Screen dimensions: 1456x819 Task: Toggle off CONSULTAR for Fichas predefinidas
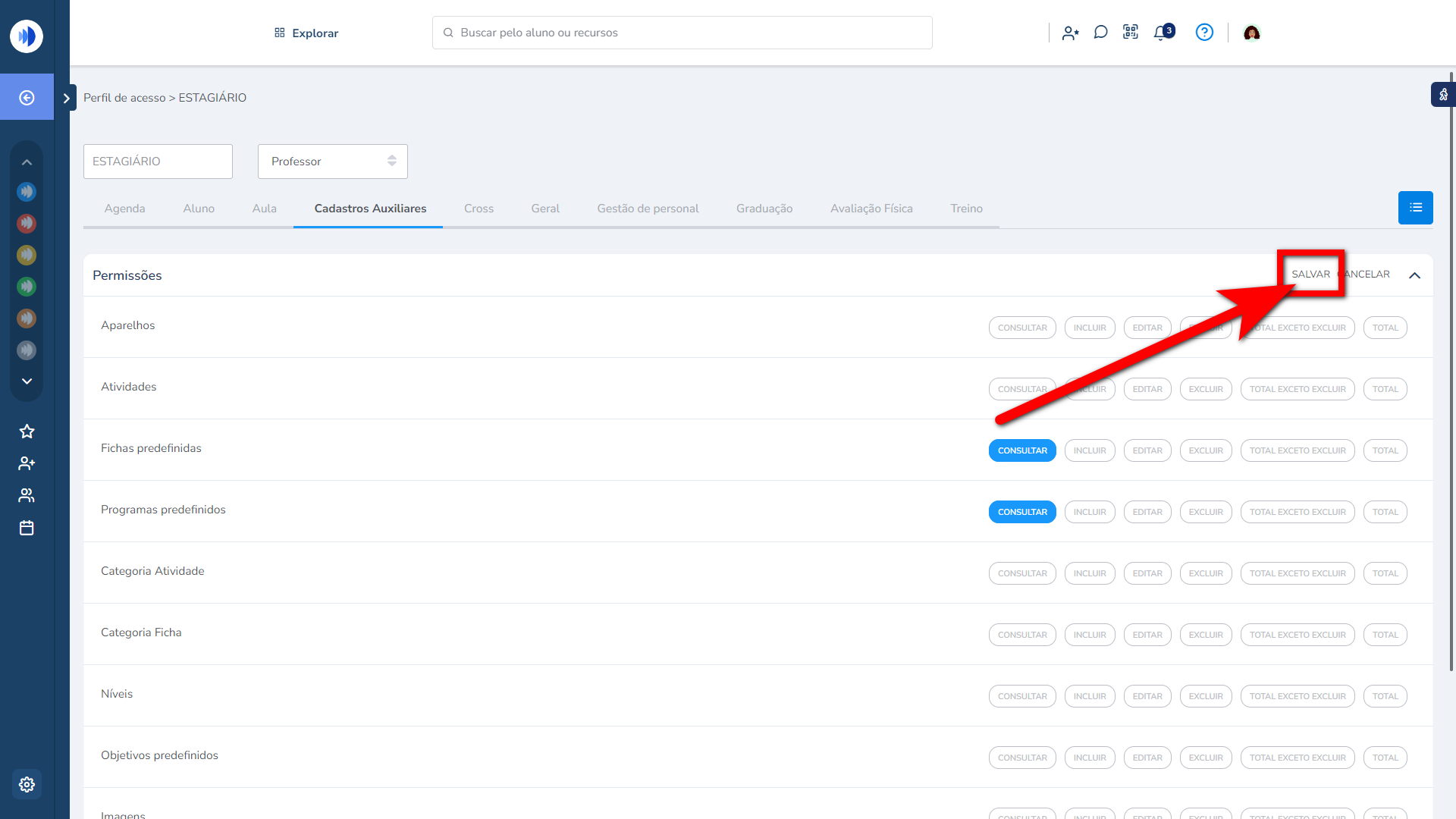[1021, 450]
